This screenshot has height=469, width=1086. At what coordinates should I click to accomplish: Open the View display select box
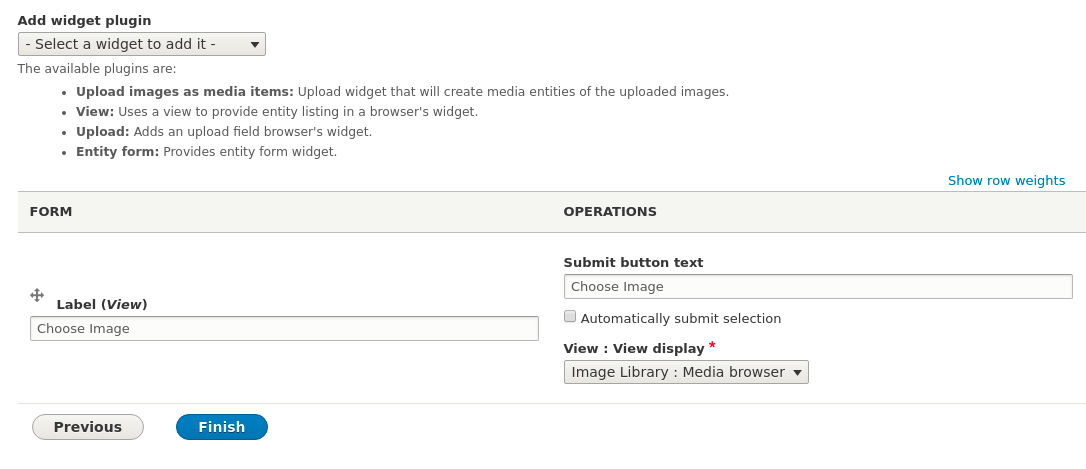click(x=686, y=372)
